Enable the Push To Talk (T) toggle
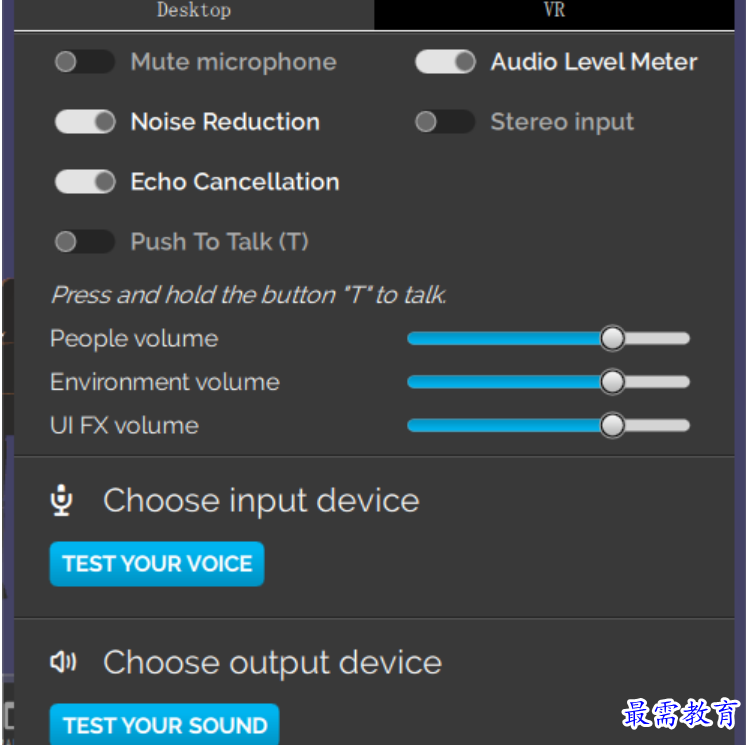The image size is (746, 745). coord(85,242)
